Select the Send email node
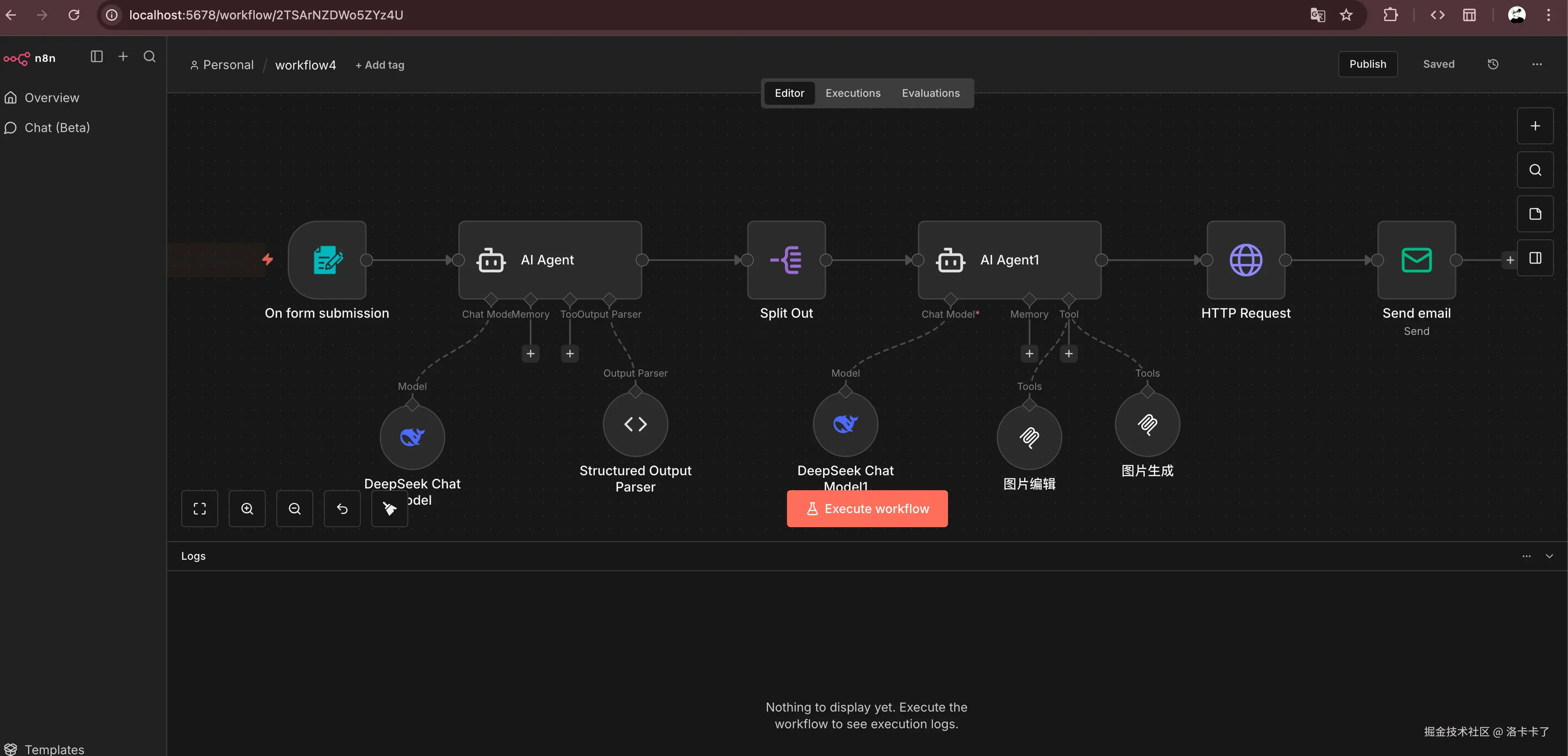 click(1416, 260)
